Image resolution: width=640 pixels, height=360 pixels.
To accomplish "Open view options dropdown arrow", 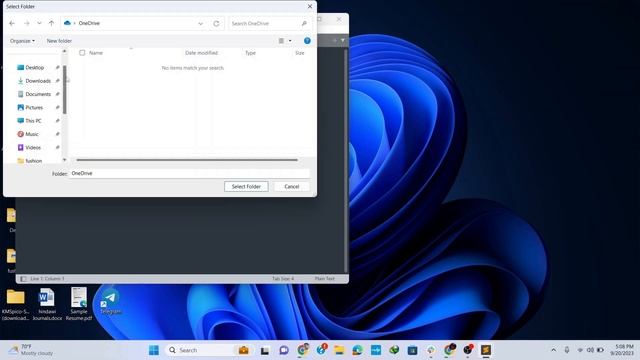I will click(290, 41).
